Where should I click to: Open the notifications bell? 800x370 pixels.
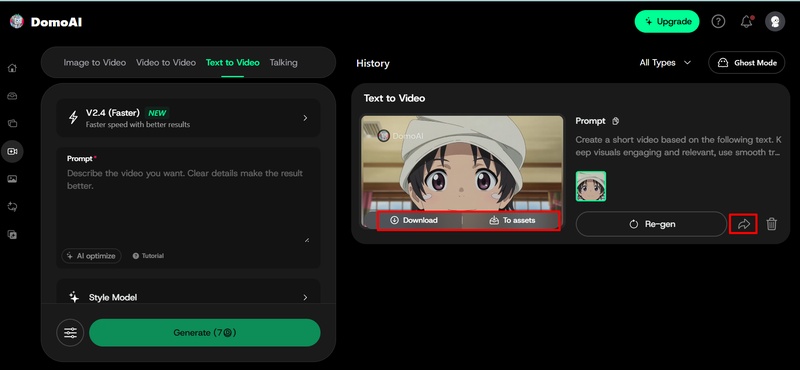click(746, 21)
